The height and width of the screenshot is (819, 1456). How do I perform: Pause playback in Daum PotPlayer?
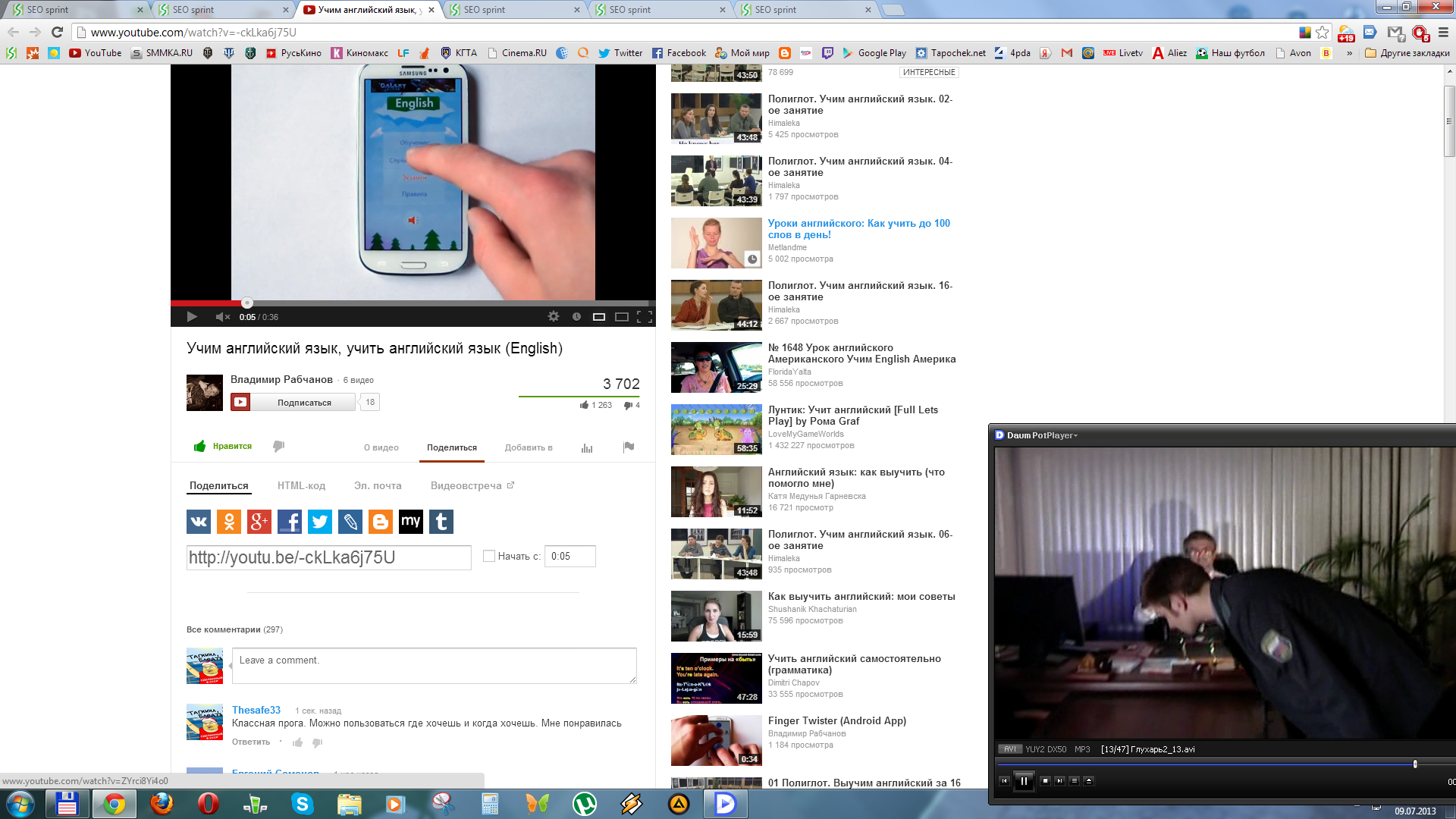coord(1024,780)
